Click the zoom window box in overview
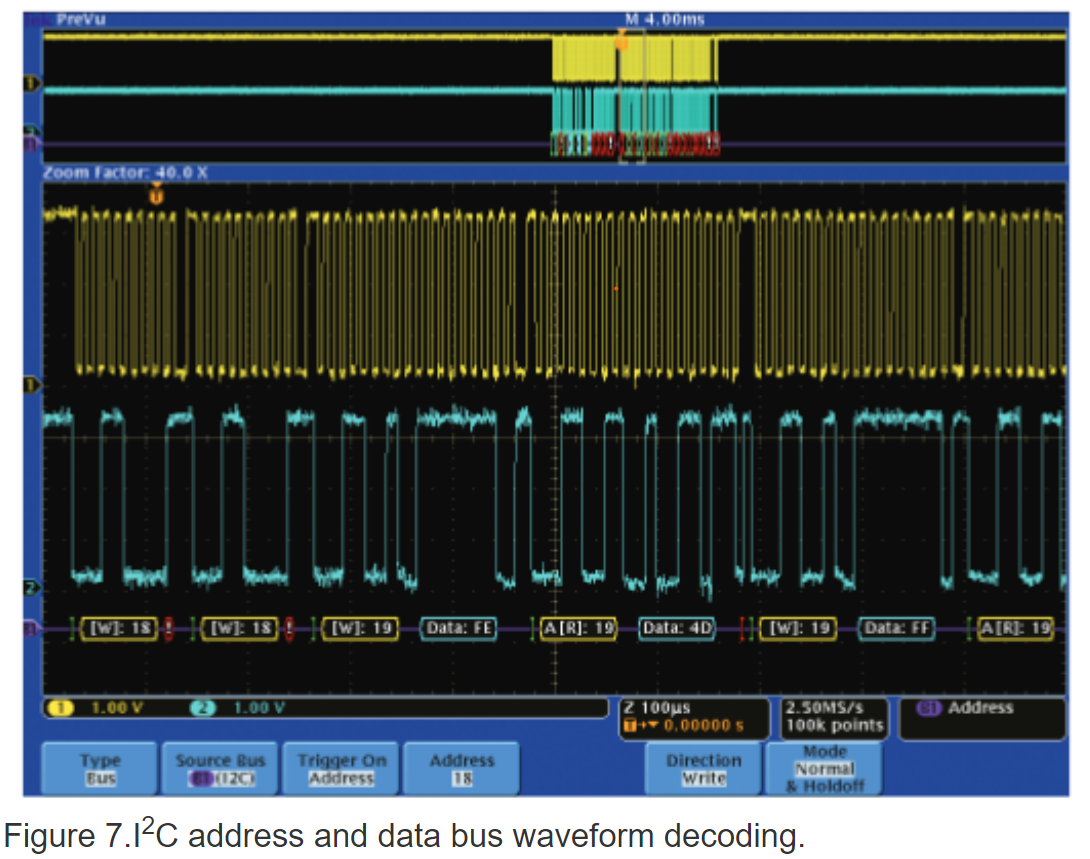 click(631, 97)
